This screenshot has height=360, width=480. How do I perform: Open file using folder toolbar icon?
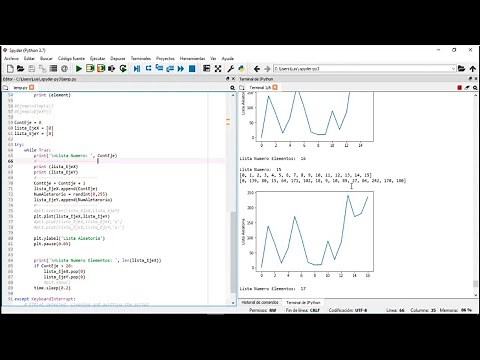(x=21, y=69)
